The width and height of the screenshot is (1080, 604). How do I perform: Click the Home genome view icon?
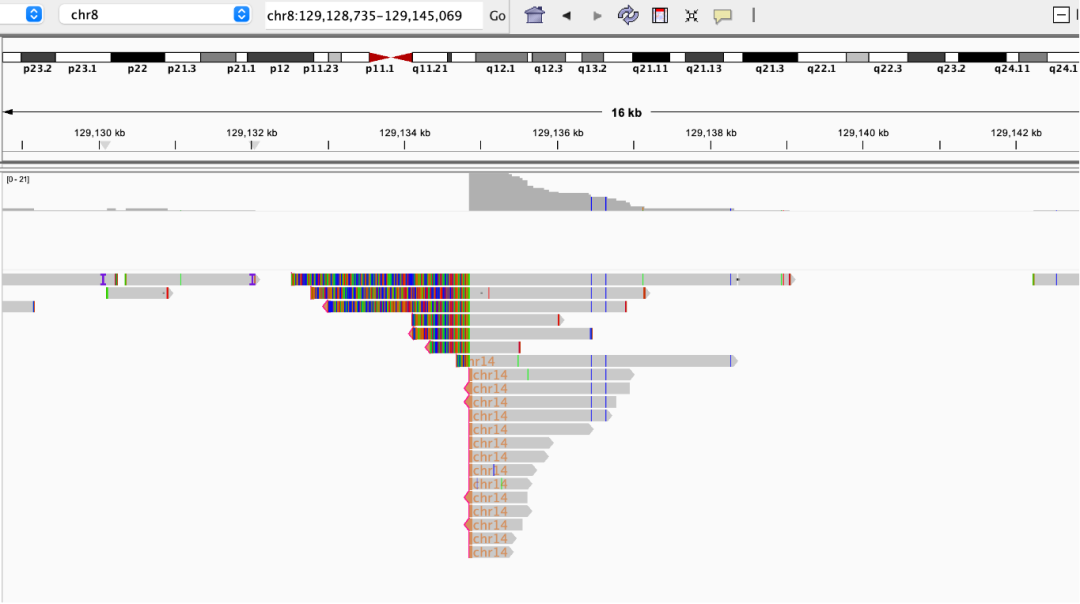(x=535, y=15)
